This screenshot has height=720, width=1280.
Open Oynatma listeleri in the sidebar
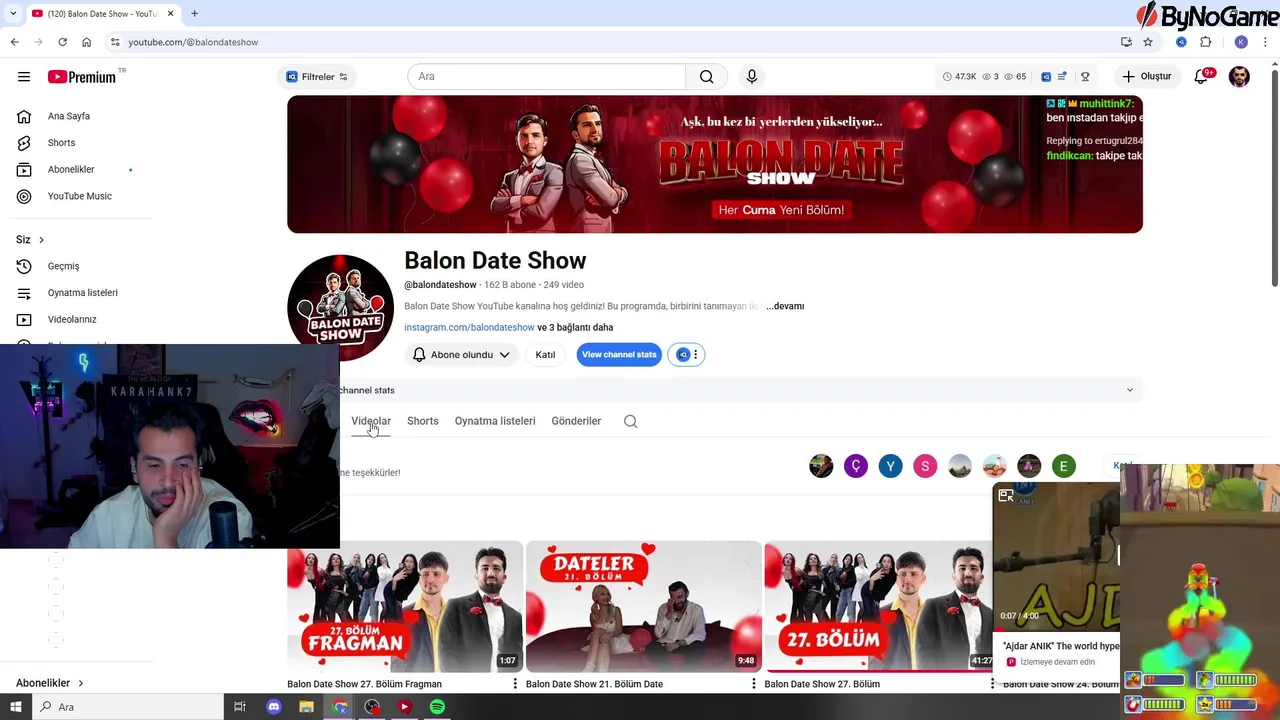coord(82,293)
